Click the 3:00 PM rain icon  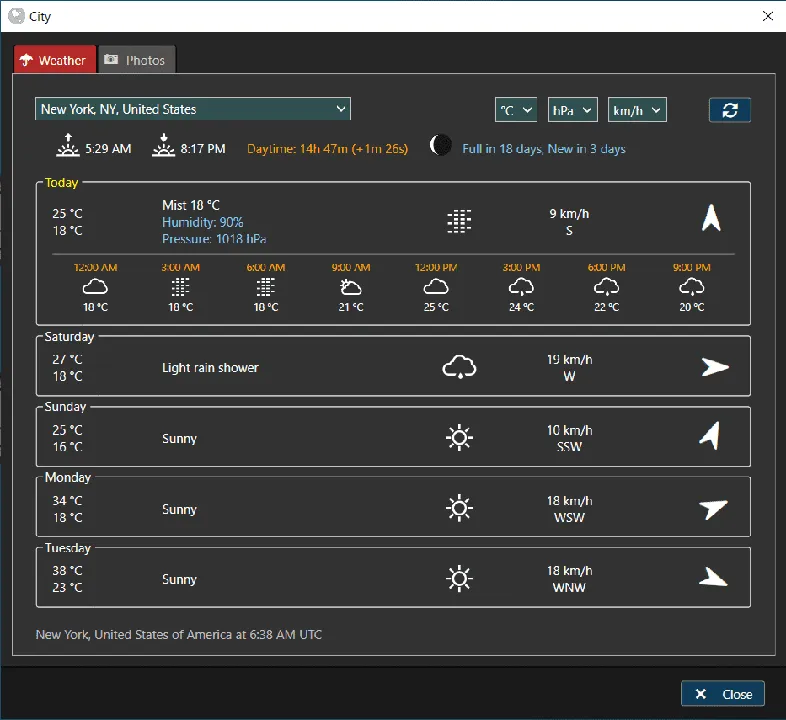pyautogui.click(x=521, y=287)
